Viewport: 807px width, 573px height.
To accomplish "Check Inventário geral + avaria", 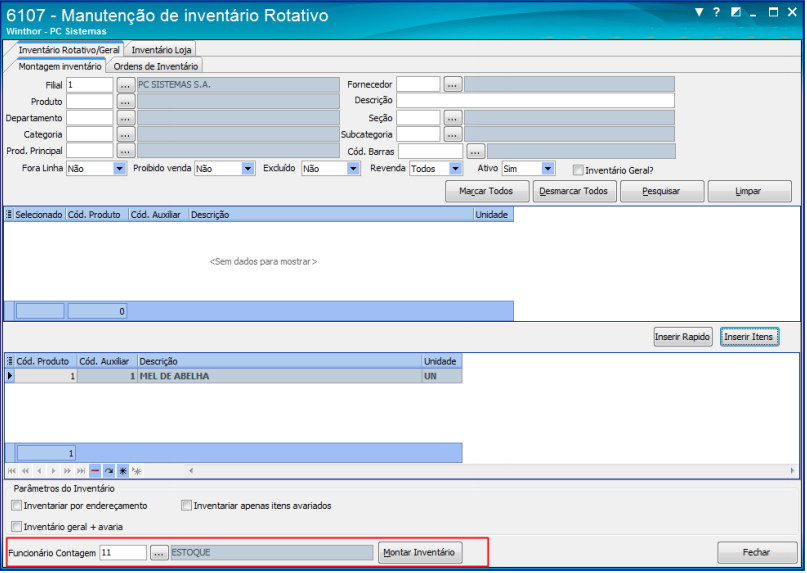I will pyautogui.click(x=16, y=527).
